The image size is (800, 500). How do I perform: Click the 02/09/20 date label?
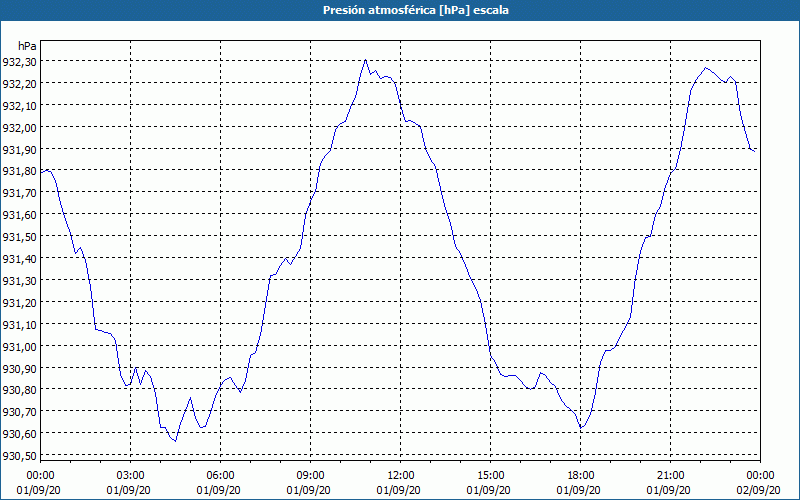[759, 490]
